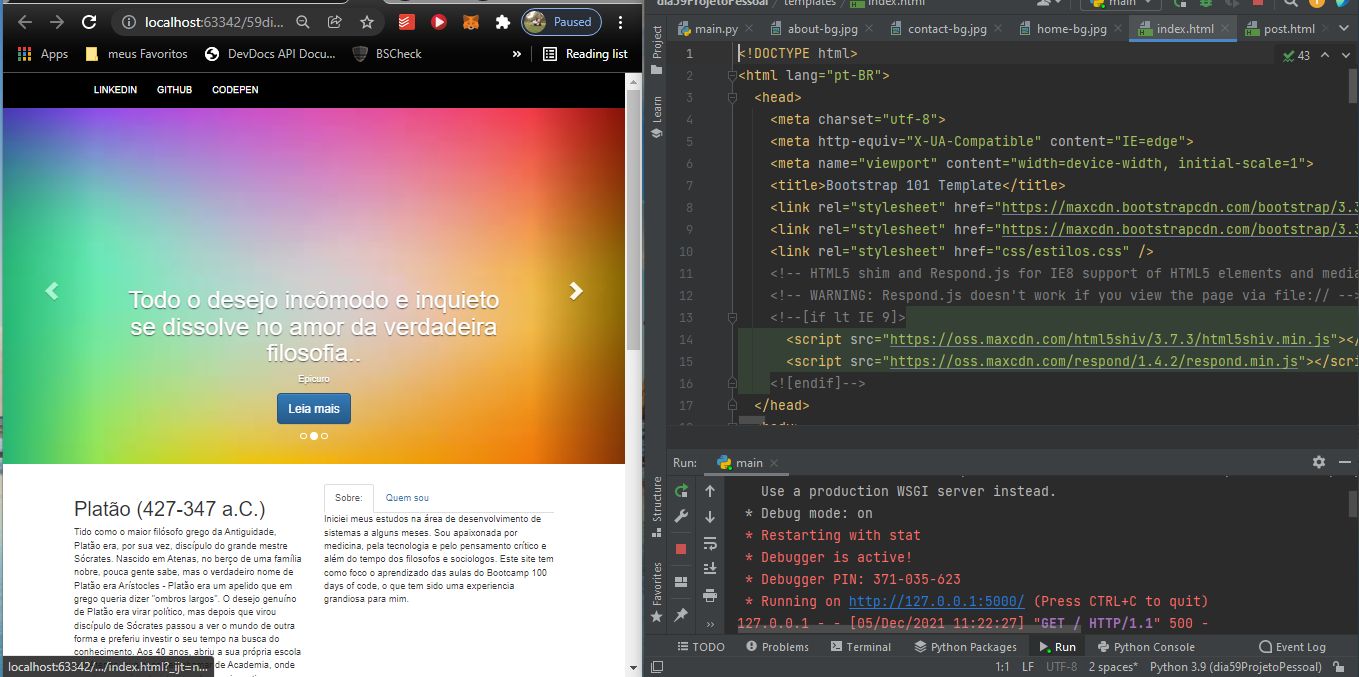Click the Leia mais button
The width and height of the screenshot is (1359, 677).
(x=314, y=408)
